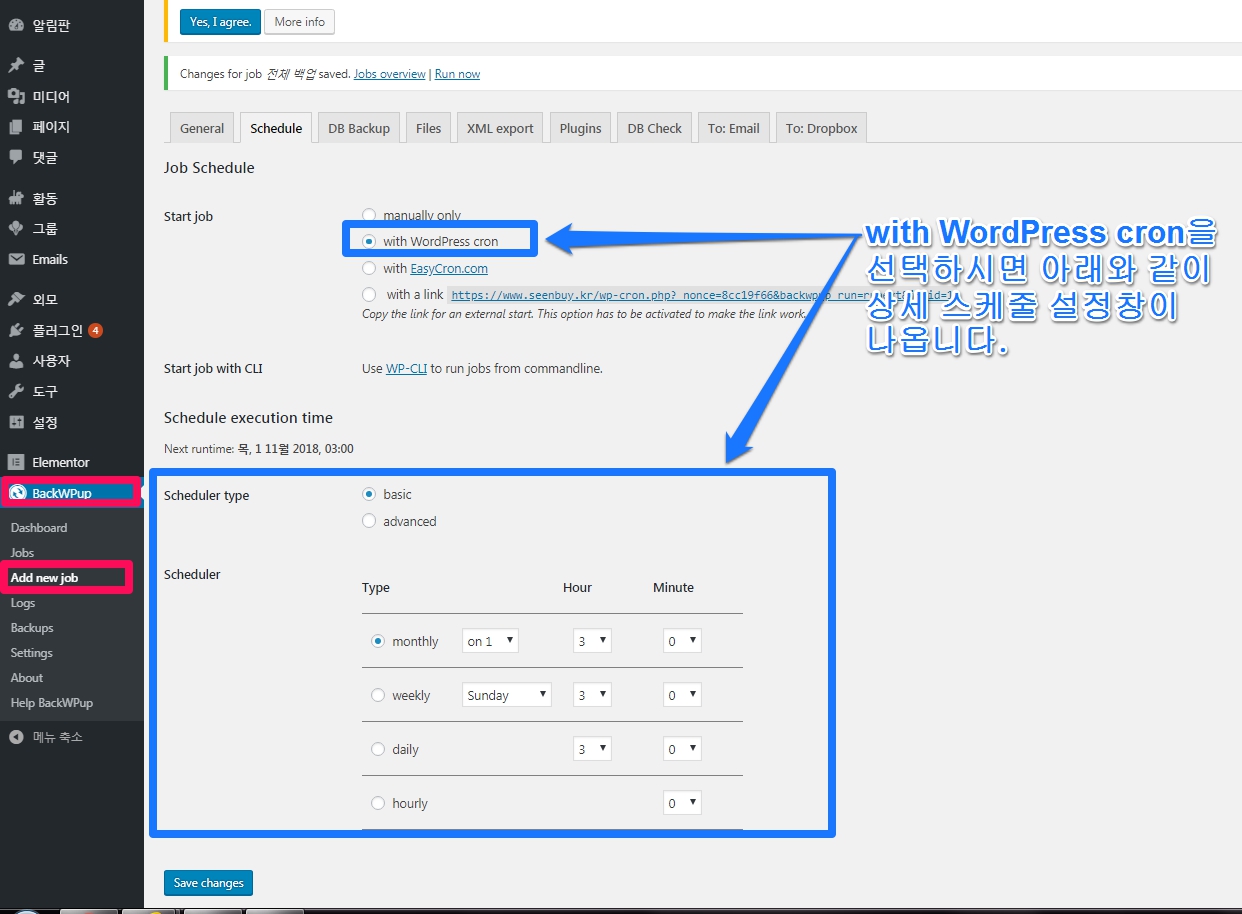The height and width of the screenshot is (914, 1242).
Task: Follow the 'Run now' link
Action: pos(457,74)
